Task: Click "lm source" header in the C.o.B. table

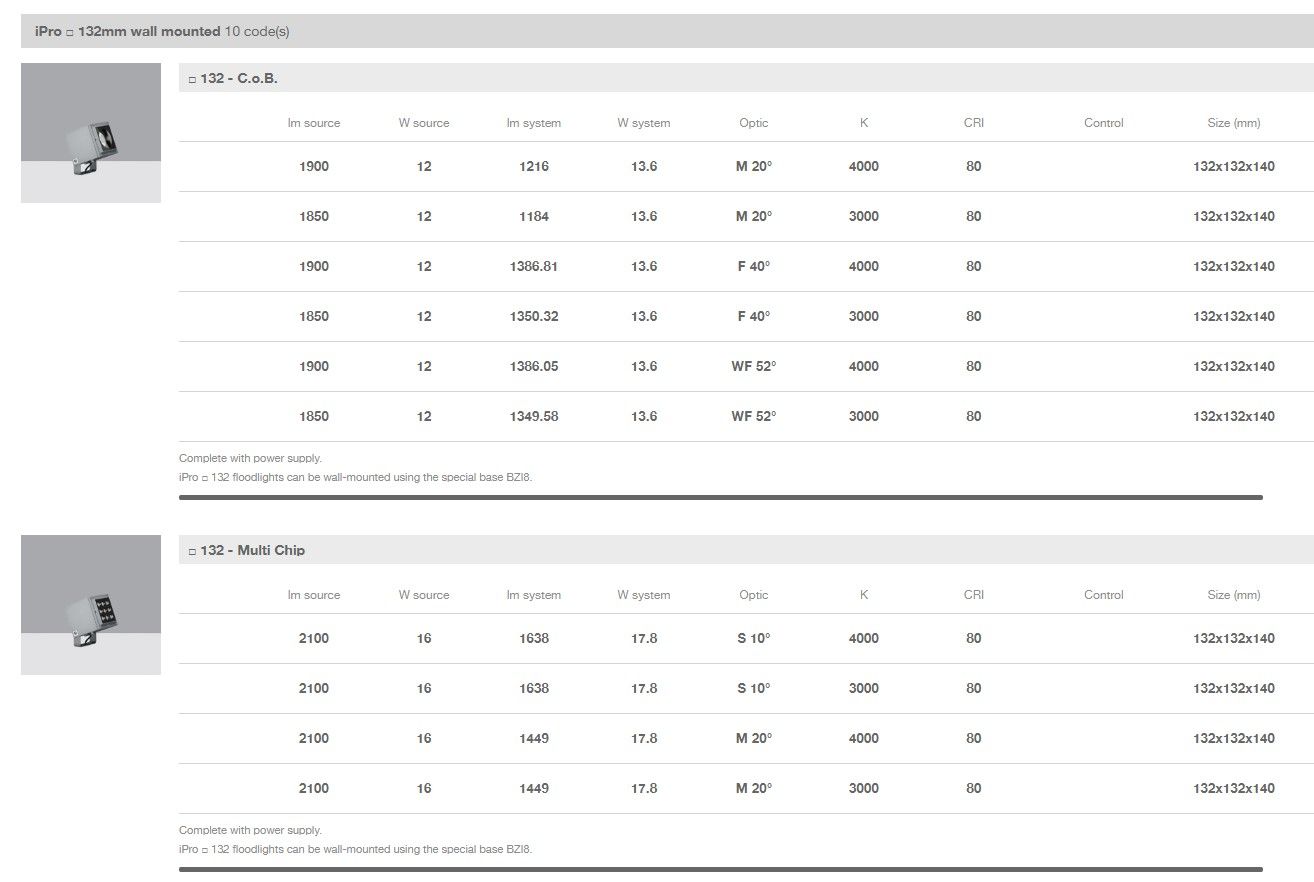Action: (314, 123)
